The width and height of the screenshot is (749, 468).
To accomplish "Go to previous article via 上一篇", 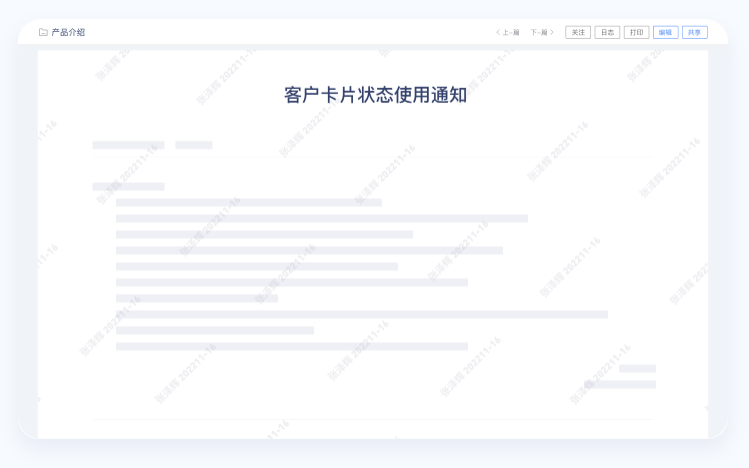I will pos(508,32).
